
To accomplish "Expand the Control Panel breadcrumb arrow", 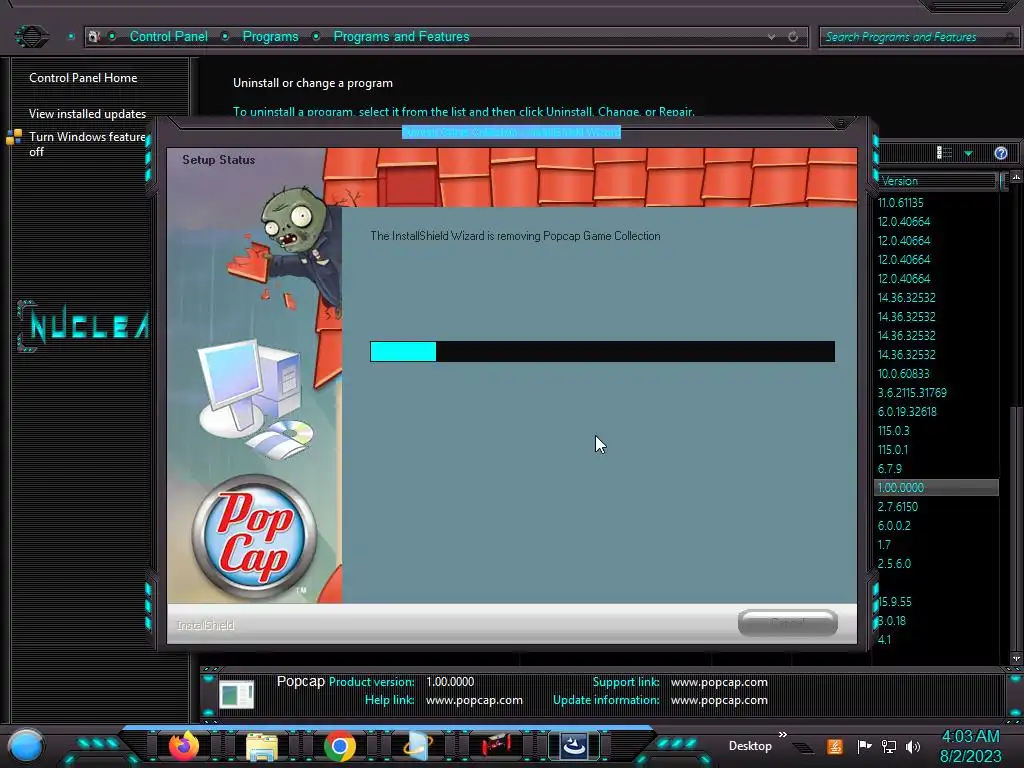I will (x=225, y=37).
